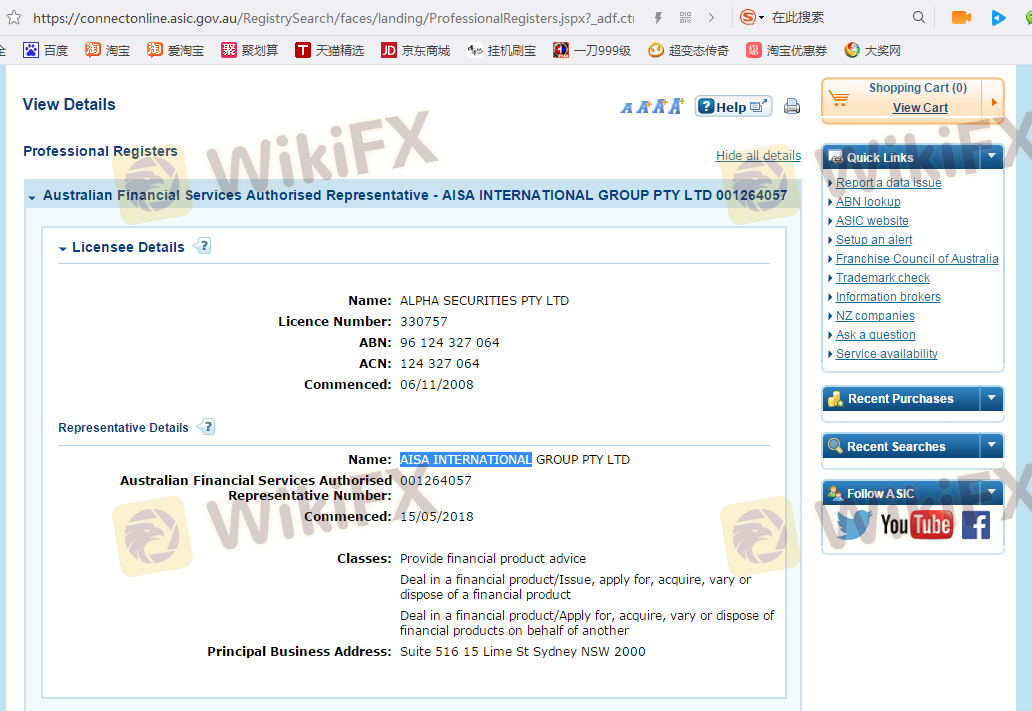Collapse the Licensee Details section
Image resolution: width=1032 pixels, height=711 pixels.
63,248
